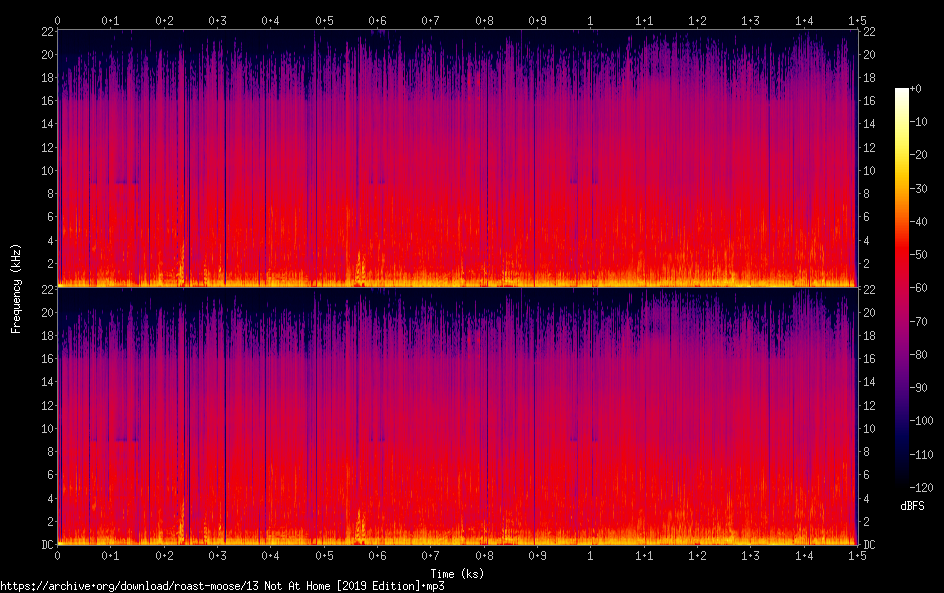Image resolution: width=944 pixels, height=593 pixels.
Task: Click the 1.2 tick on the top time axis
Action: click(x=697, y=20)
